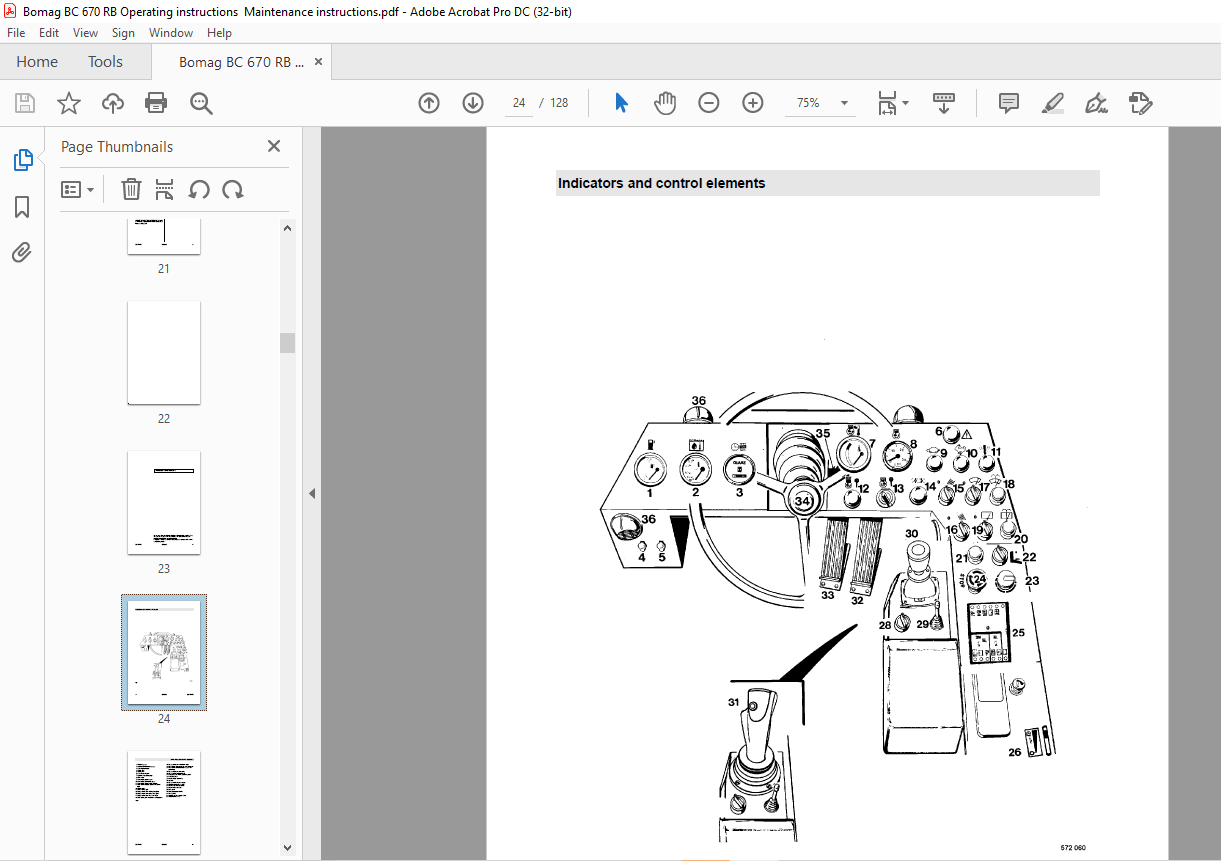Viewport: 1221px width, 861px height.
Task: Collapse the navigation pane arrow
Action: pos(312,493)
